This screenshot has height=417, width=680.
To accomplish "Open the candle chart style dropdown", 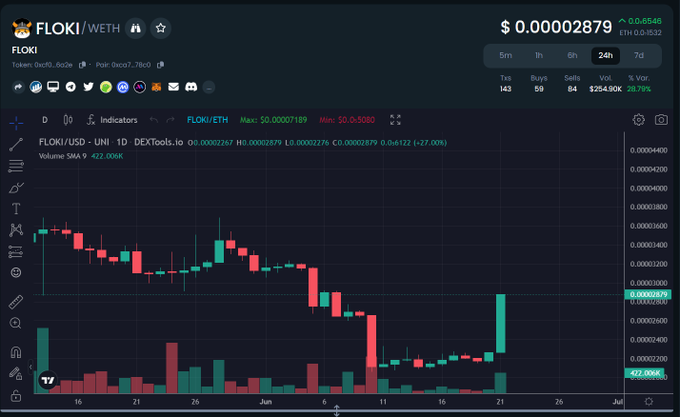I will point(68,120).
